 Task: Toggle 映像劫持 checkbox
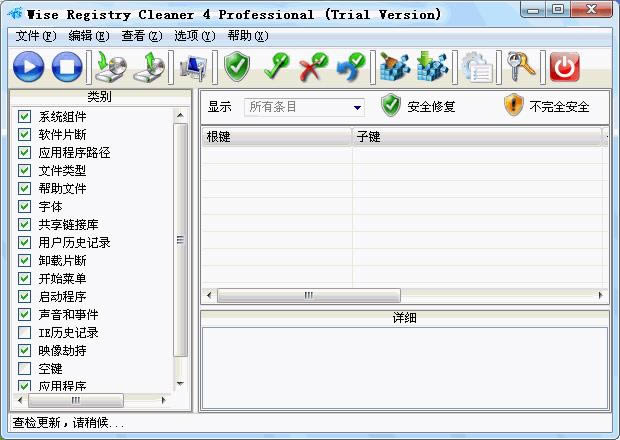25,350
